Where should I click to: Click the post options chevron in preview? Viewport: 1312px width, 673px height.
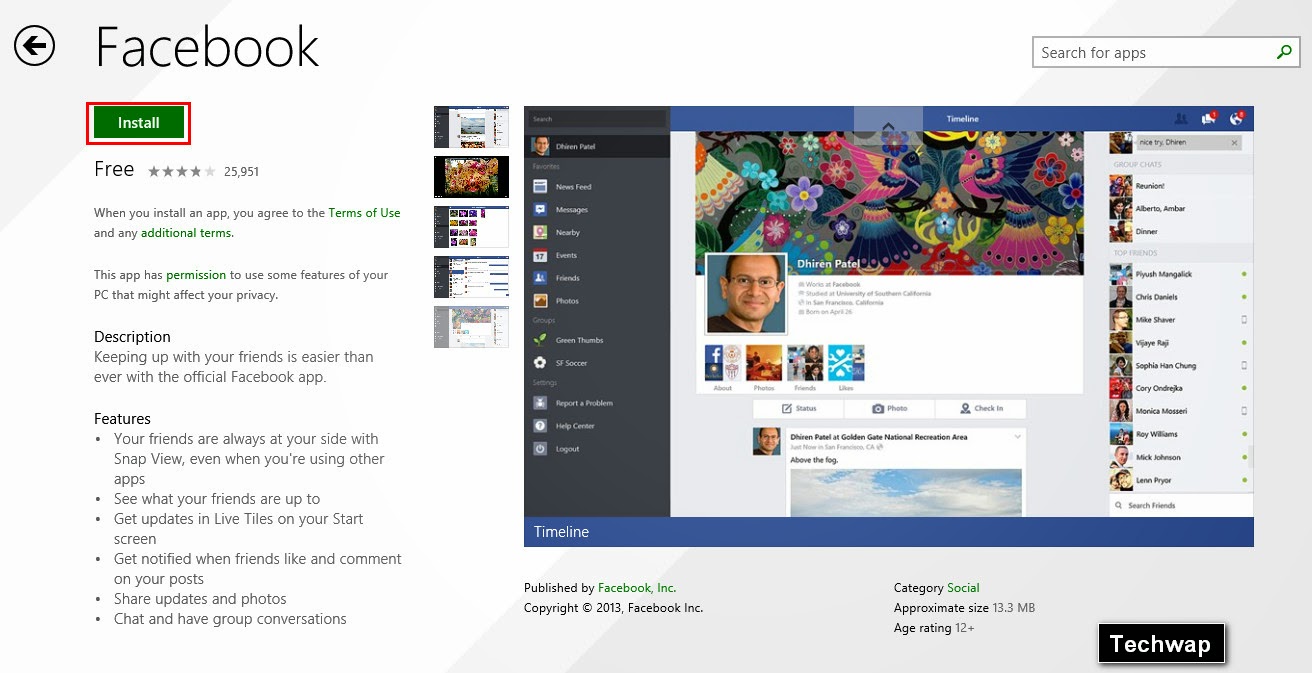(x=1017, y=437)
